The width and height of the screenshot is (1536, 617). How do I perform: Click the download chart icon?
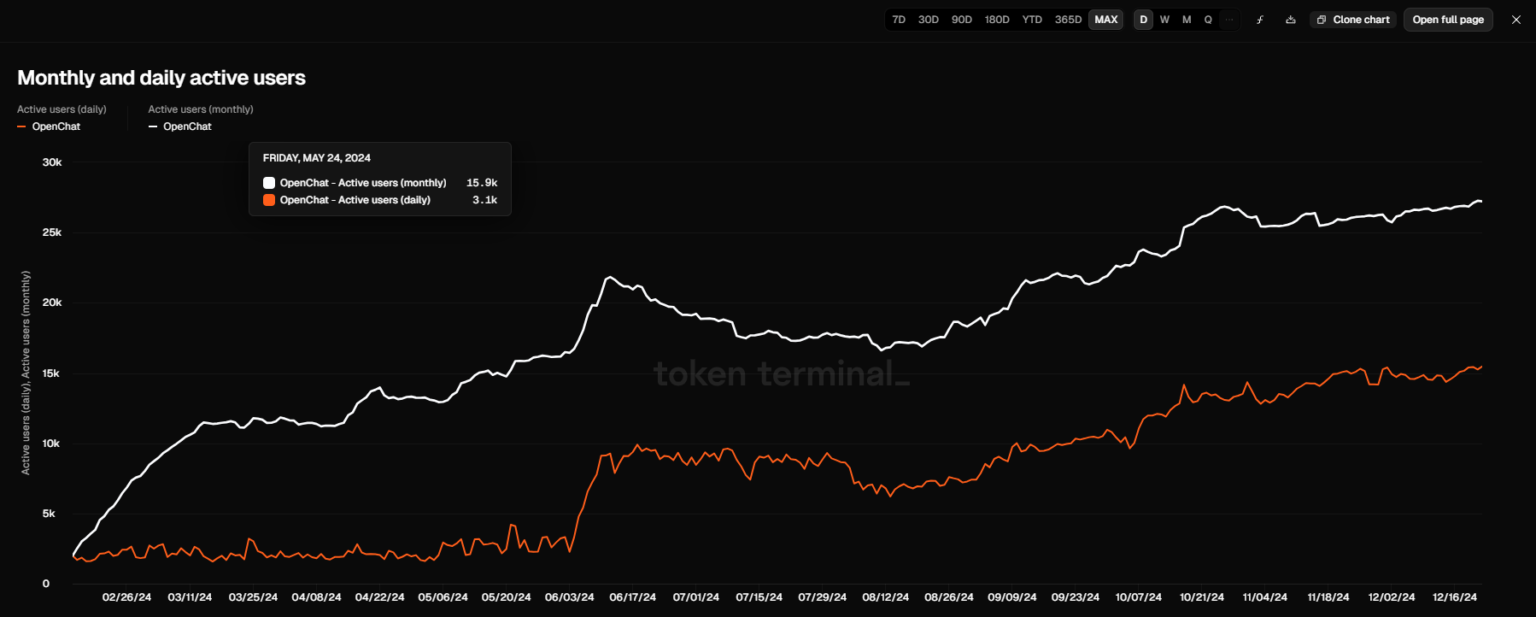click(x=1291, y=20)
